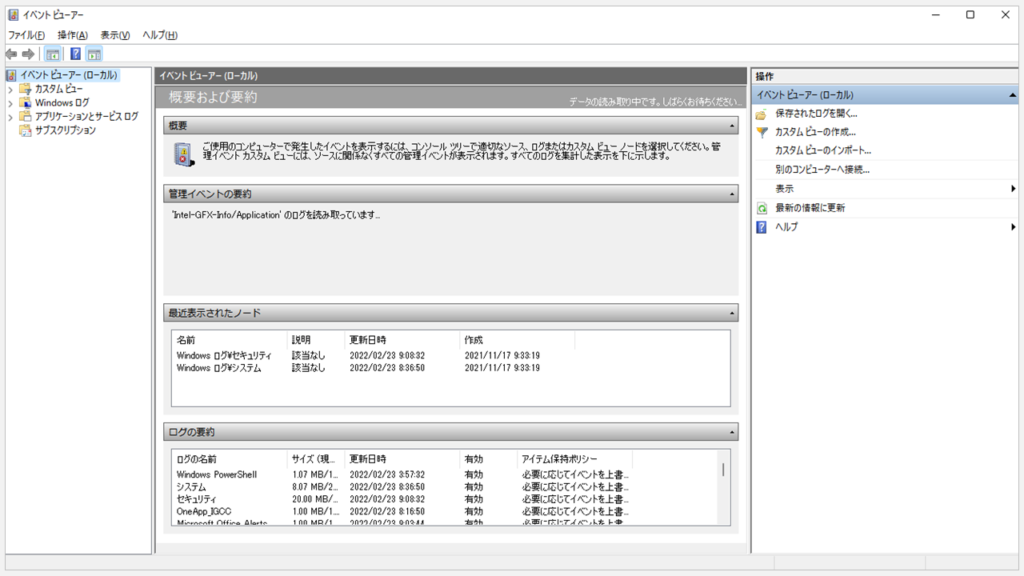Expand the Windows ログ tree node
The image size is (1024, 576).
tap(10, 103)
